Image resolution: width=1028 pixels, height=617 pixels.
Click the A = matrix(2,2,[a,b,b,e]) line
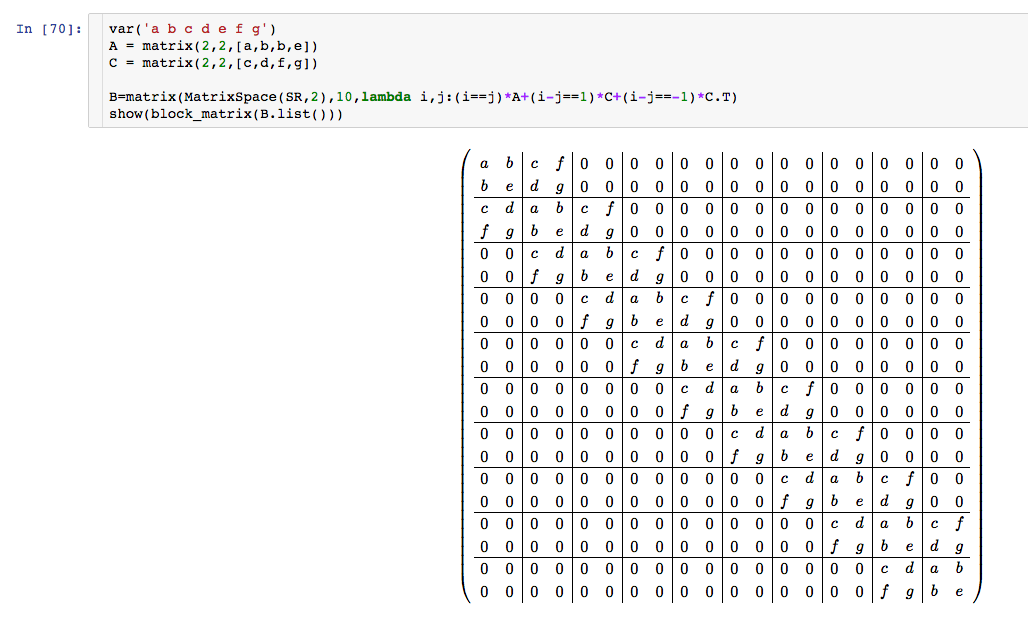(214, 46)
